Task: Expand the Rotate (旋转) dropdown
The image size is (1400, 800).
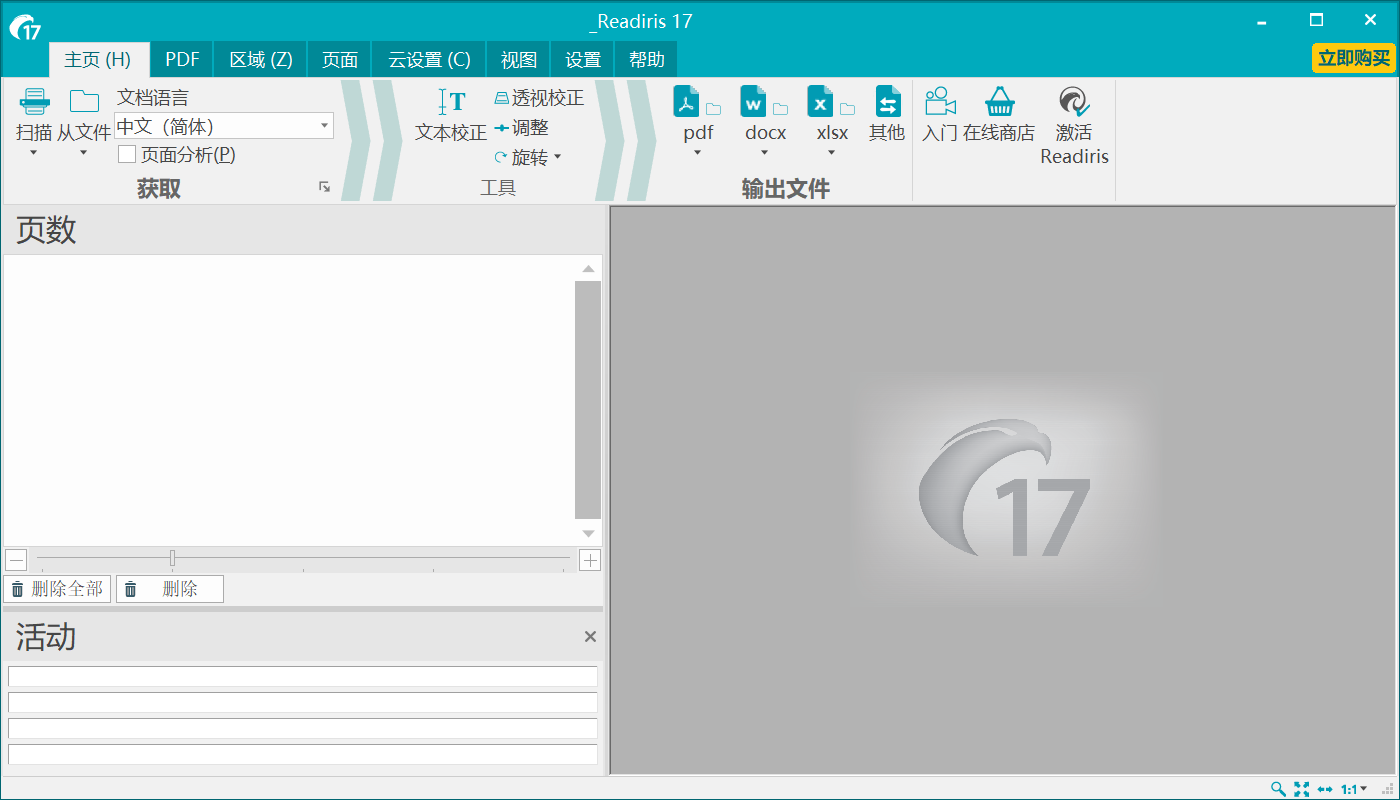Action: click(557, 157)
